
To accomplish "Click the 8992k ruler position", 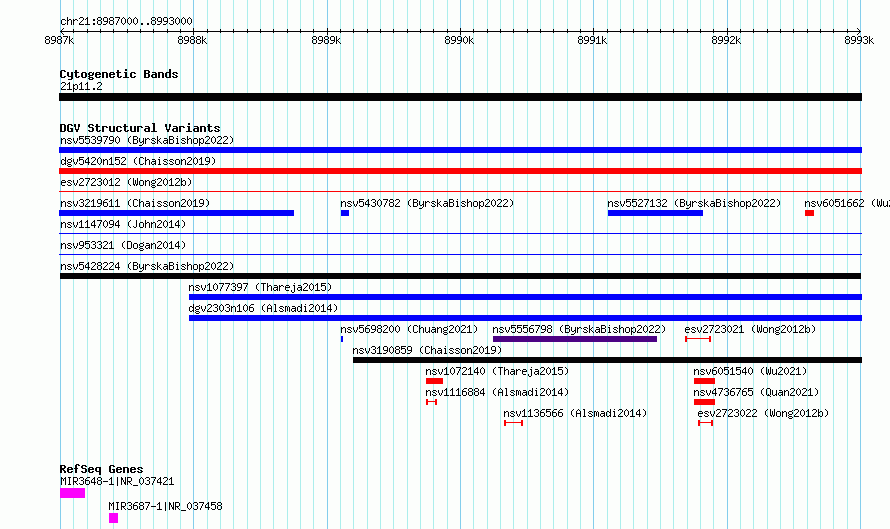I will pos(726,40).
